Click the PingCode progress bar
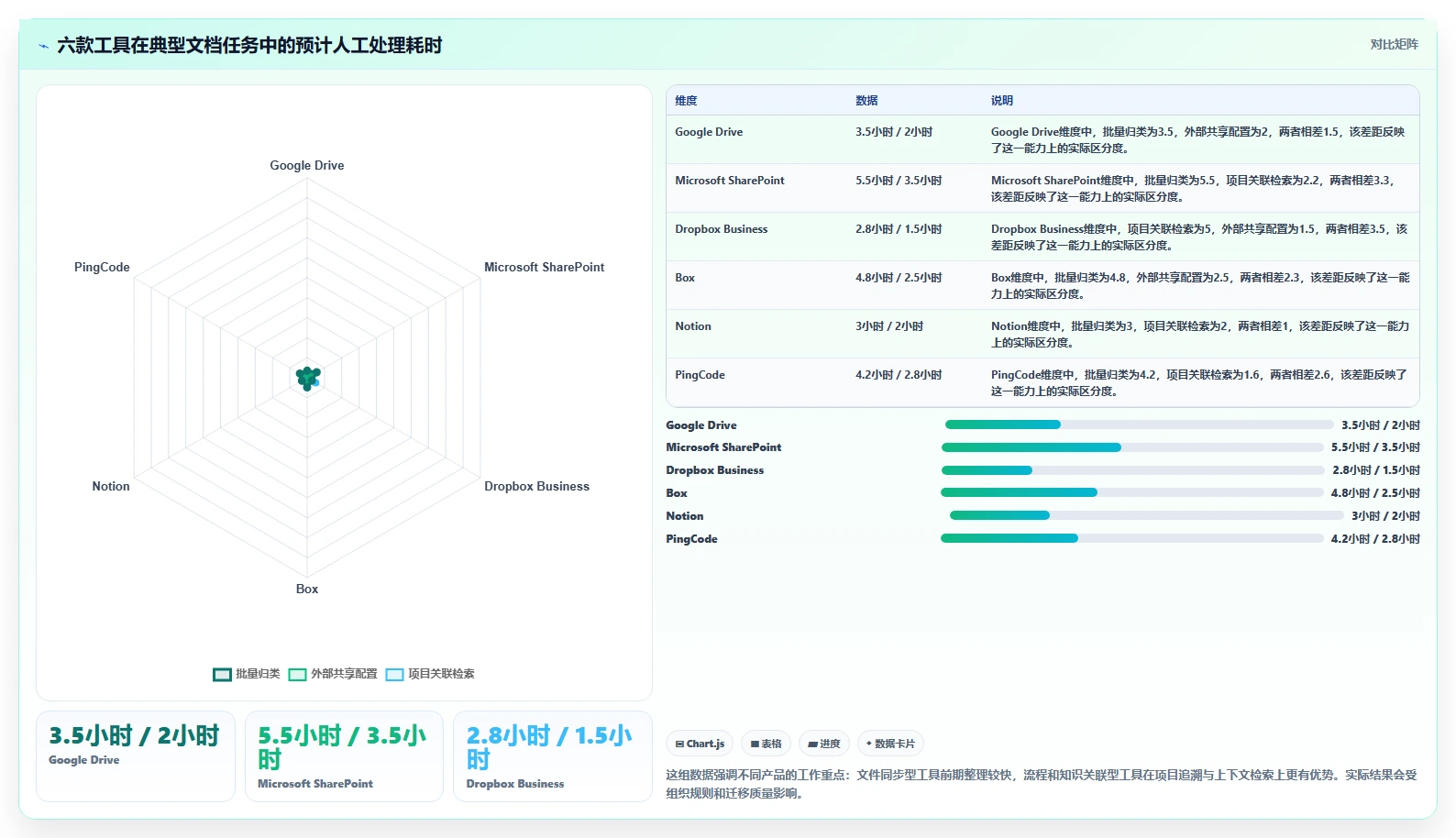The height and width of the screenshot is (838, 1456). point(1132,538)
